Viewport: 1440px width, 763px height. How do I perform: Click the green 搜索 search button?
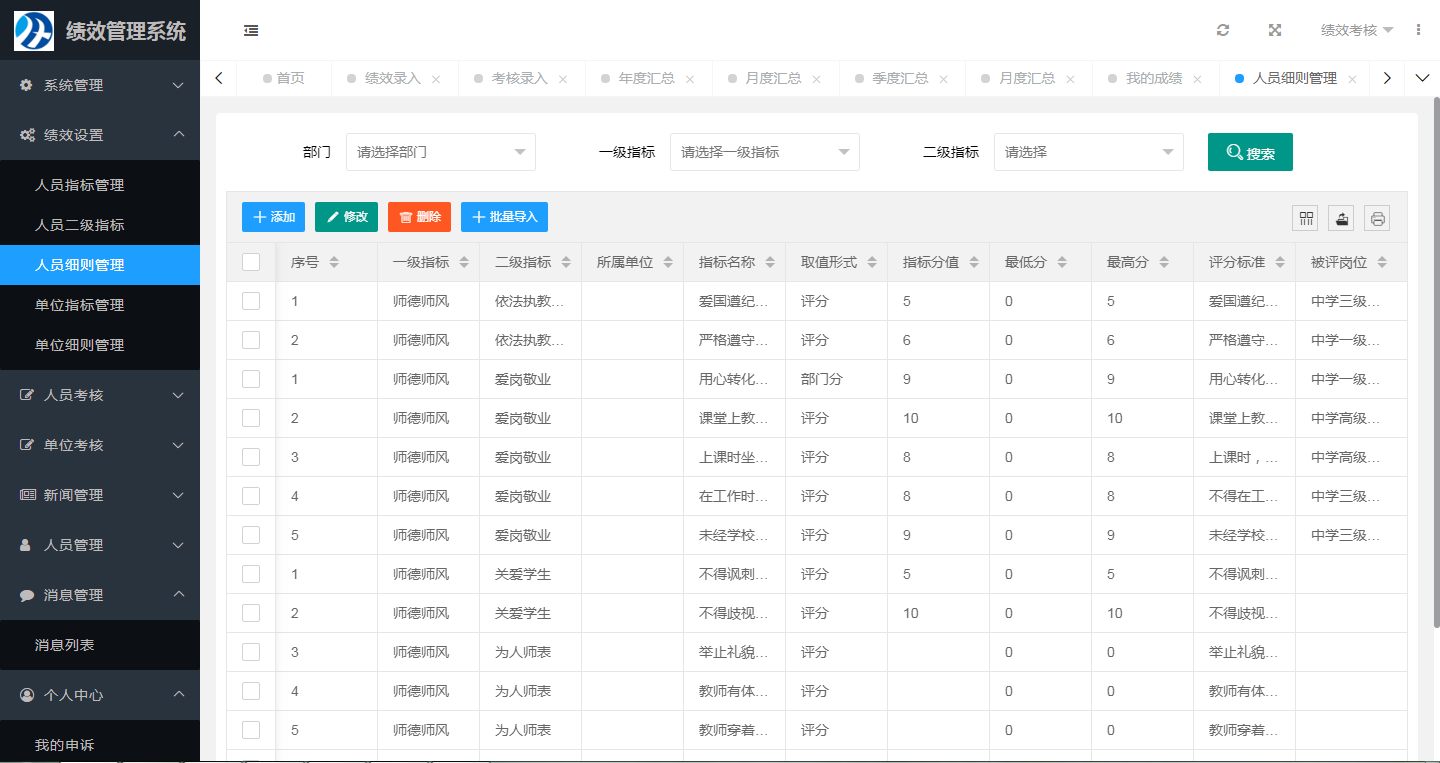(1250, 152)
